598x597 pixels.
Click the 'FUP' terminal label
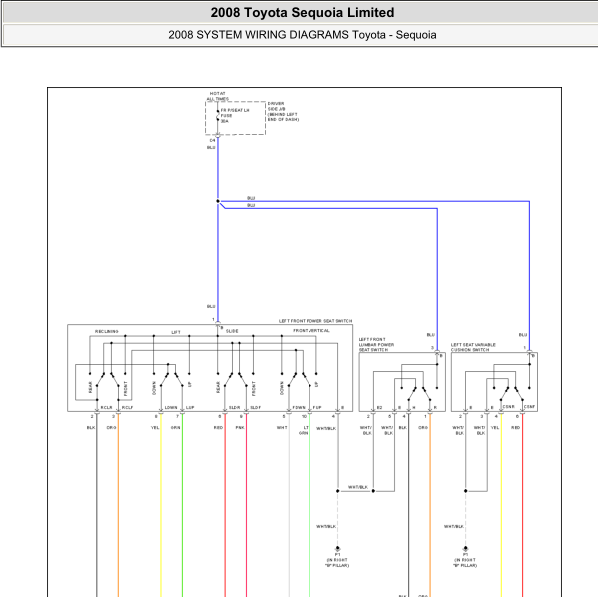click(x=317, y=407)
